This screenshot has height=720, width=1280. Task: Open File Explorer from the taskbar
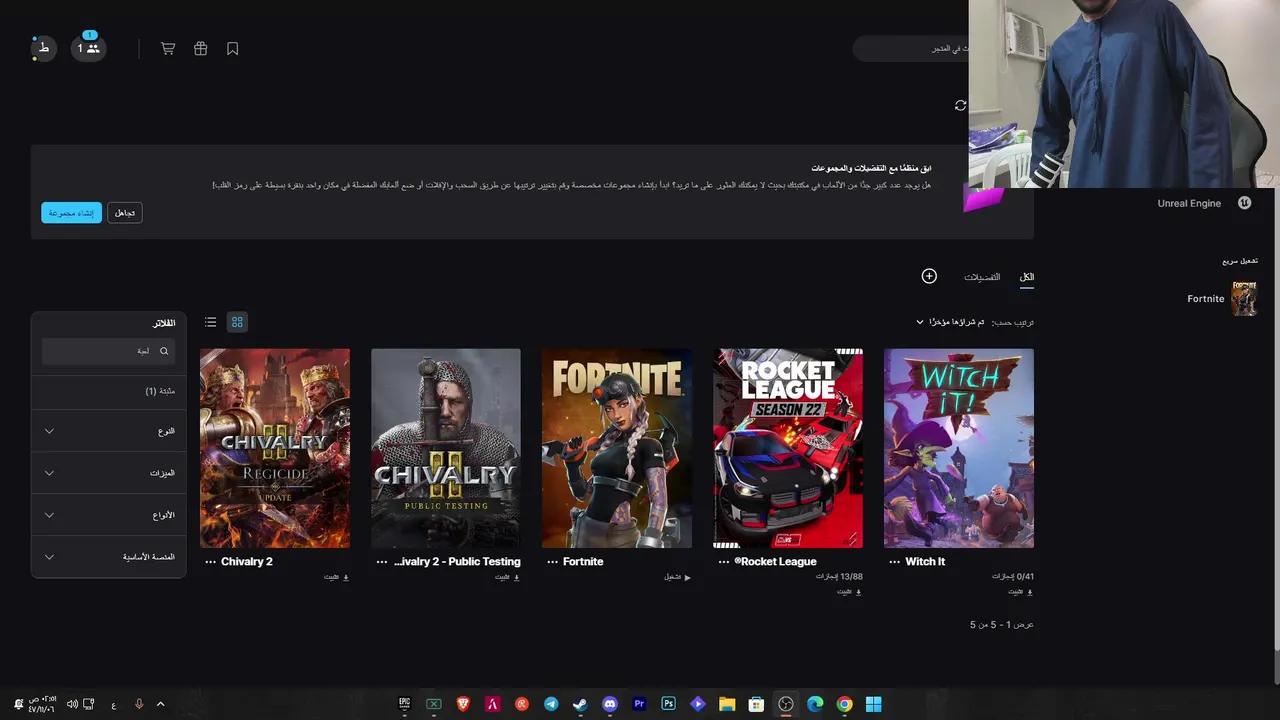[x=727, y=704]
